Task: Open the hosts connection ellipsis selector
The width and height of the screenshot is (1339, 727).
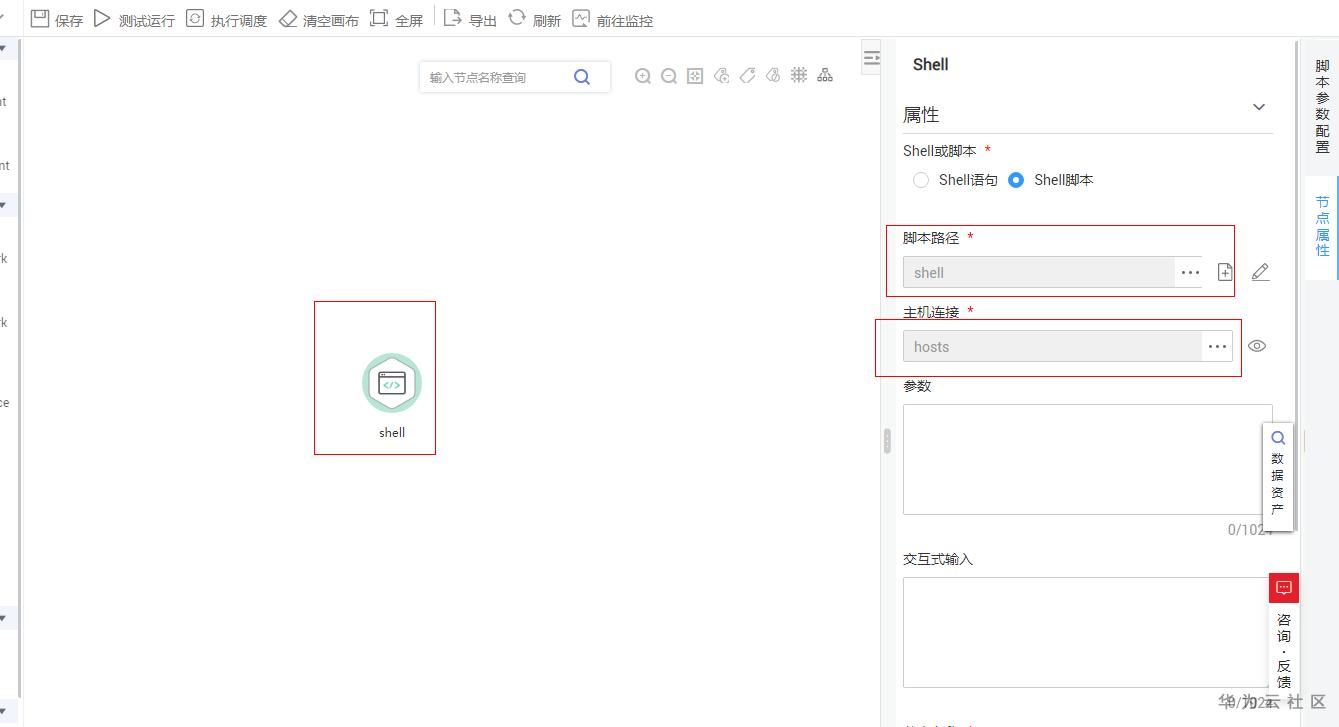Action: [1217, 346]
